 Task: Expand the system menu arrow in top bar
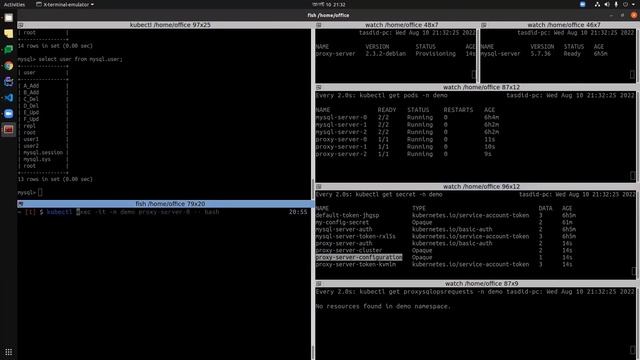click(633, 4)
